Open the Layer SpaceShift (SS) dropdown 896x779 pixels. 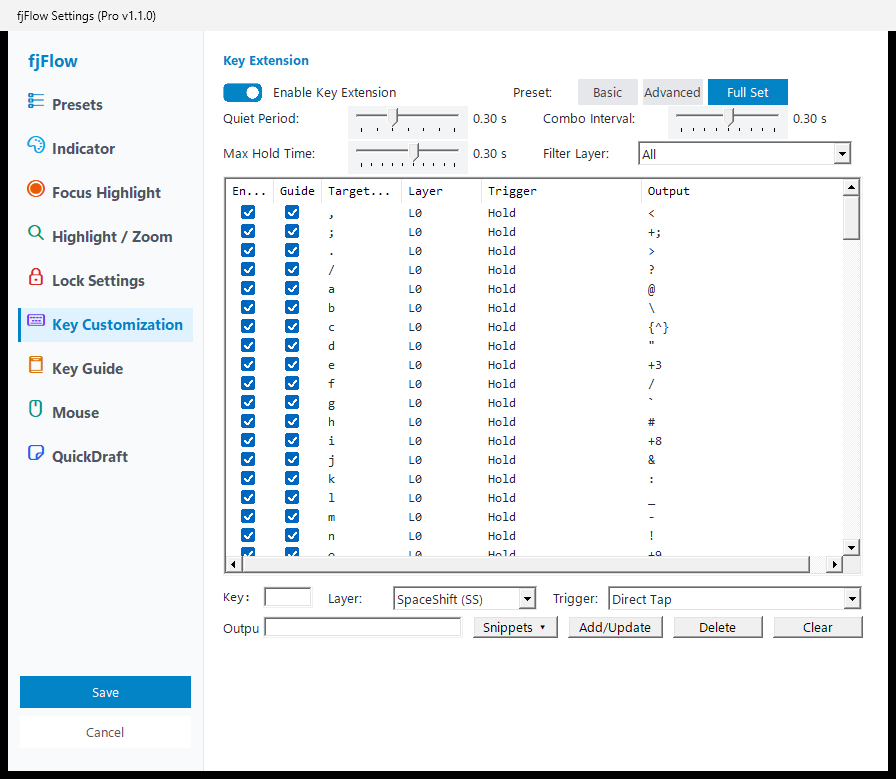pos(527,599)
